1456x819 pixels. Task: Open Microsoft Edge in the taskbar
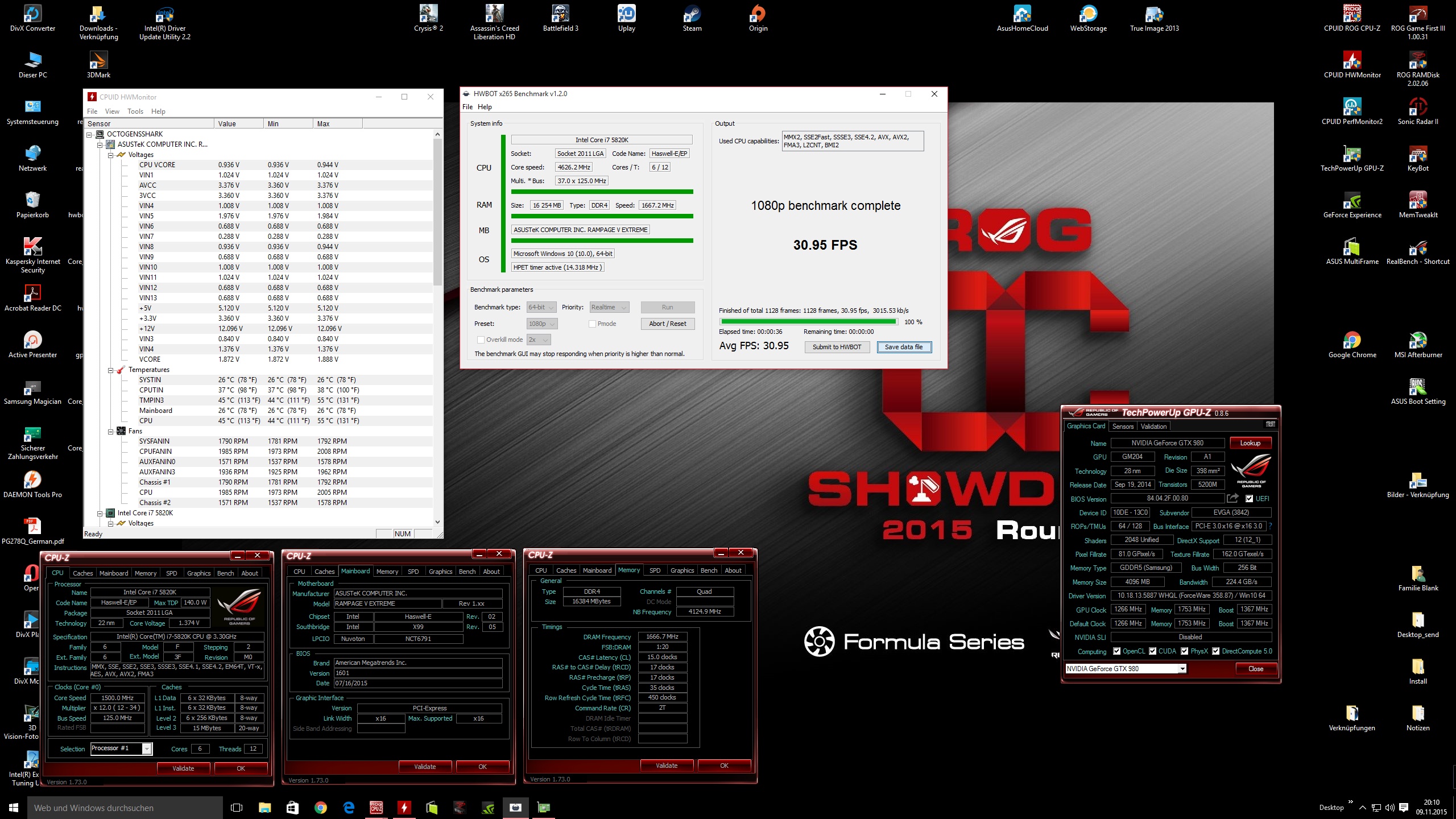[349, 807]
